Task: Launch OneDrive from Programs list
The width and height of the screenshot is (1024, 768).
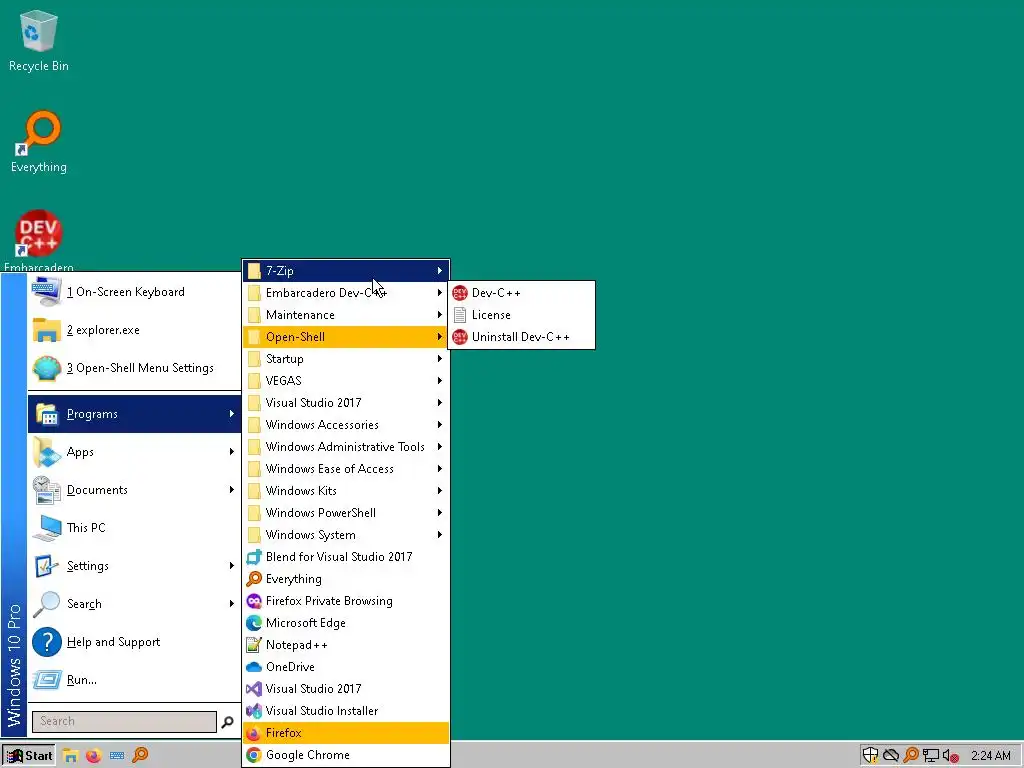Action: (x=345, y=667)
